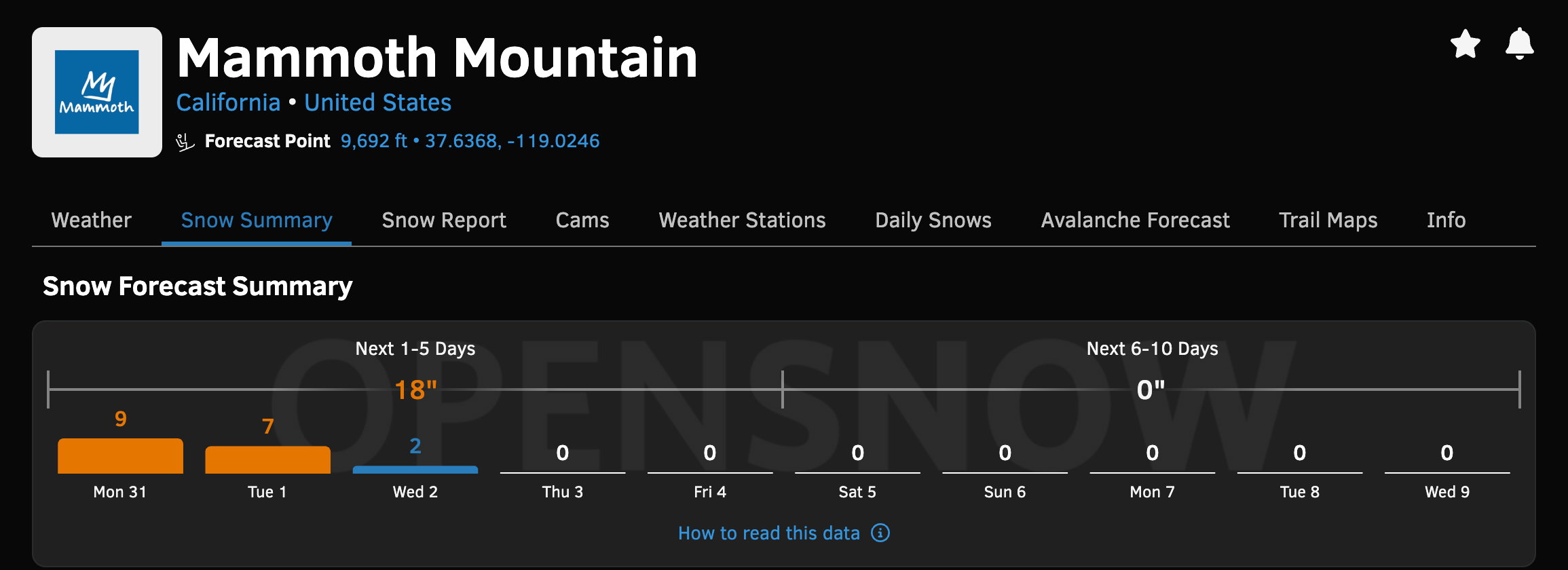1568x570 pixels.
Task: Click the 18" Next 1-5 Days total
Action: [x=415, y=390]
